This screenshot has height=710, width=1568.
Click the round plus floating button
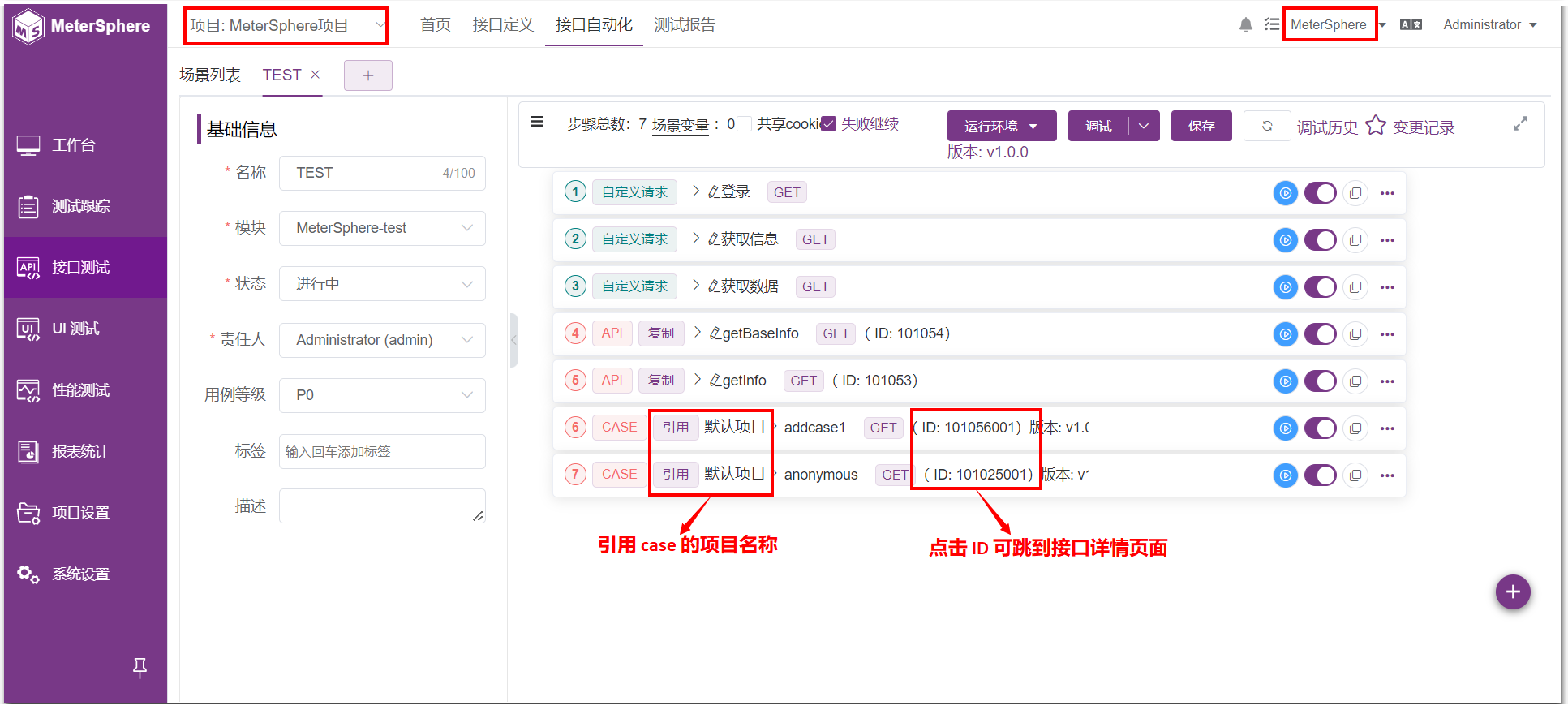click(x=1513, y=592)
